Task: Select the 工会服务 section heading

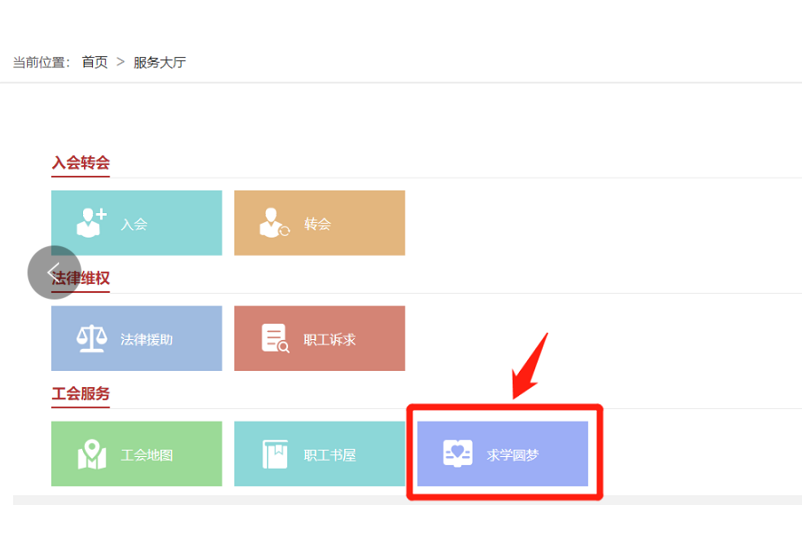Action: click(x=80, y=394)
